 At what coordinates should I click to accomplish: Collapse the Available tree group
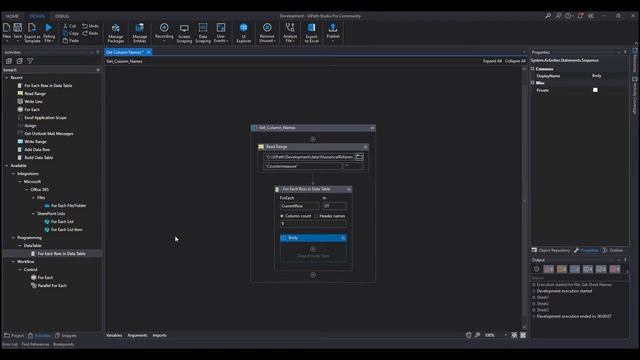pyautogui.click(x=7, y=166)
